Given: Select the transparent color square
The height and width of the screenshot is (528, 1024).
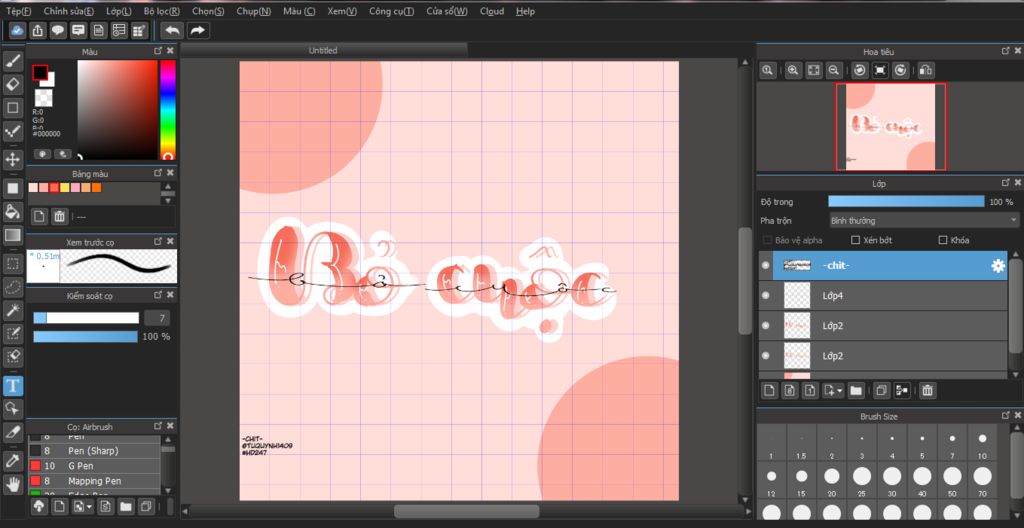Looking at the screenshot, I should (x=43, y=98).
